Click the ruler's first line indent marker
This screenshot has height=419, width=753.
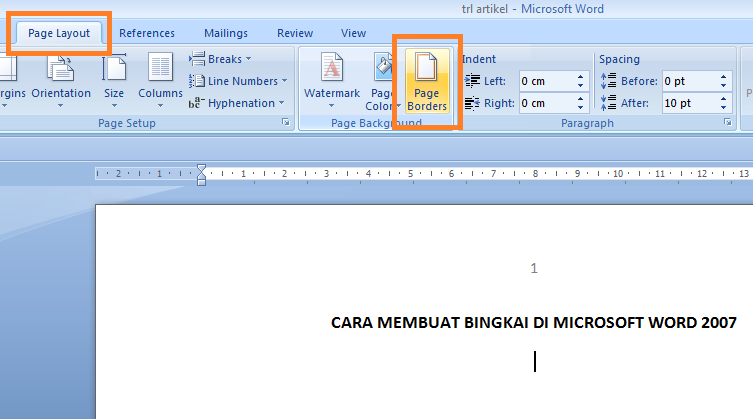[201, 168]
